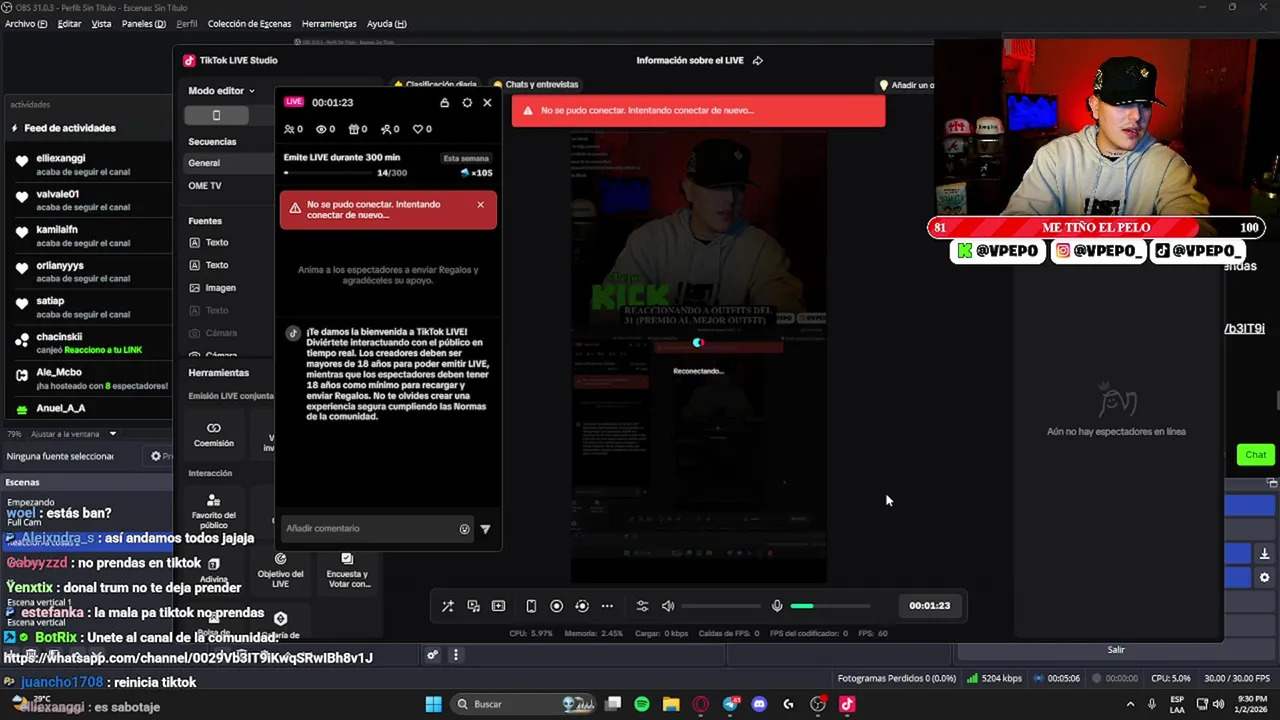Open Spotify from the taskbar
Viewport: 1280px width, 720px height.
[x=642, y=704]
